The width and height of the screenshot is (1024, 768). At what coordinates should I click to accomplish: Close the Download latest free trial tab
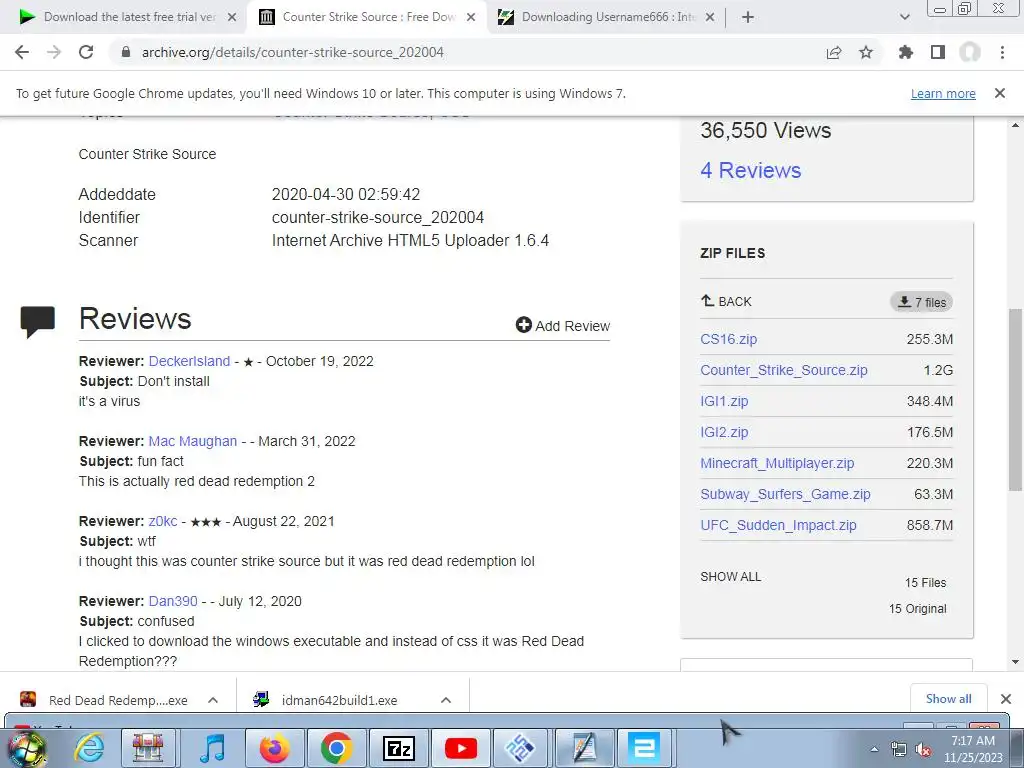[231, 18]
